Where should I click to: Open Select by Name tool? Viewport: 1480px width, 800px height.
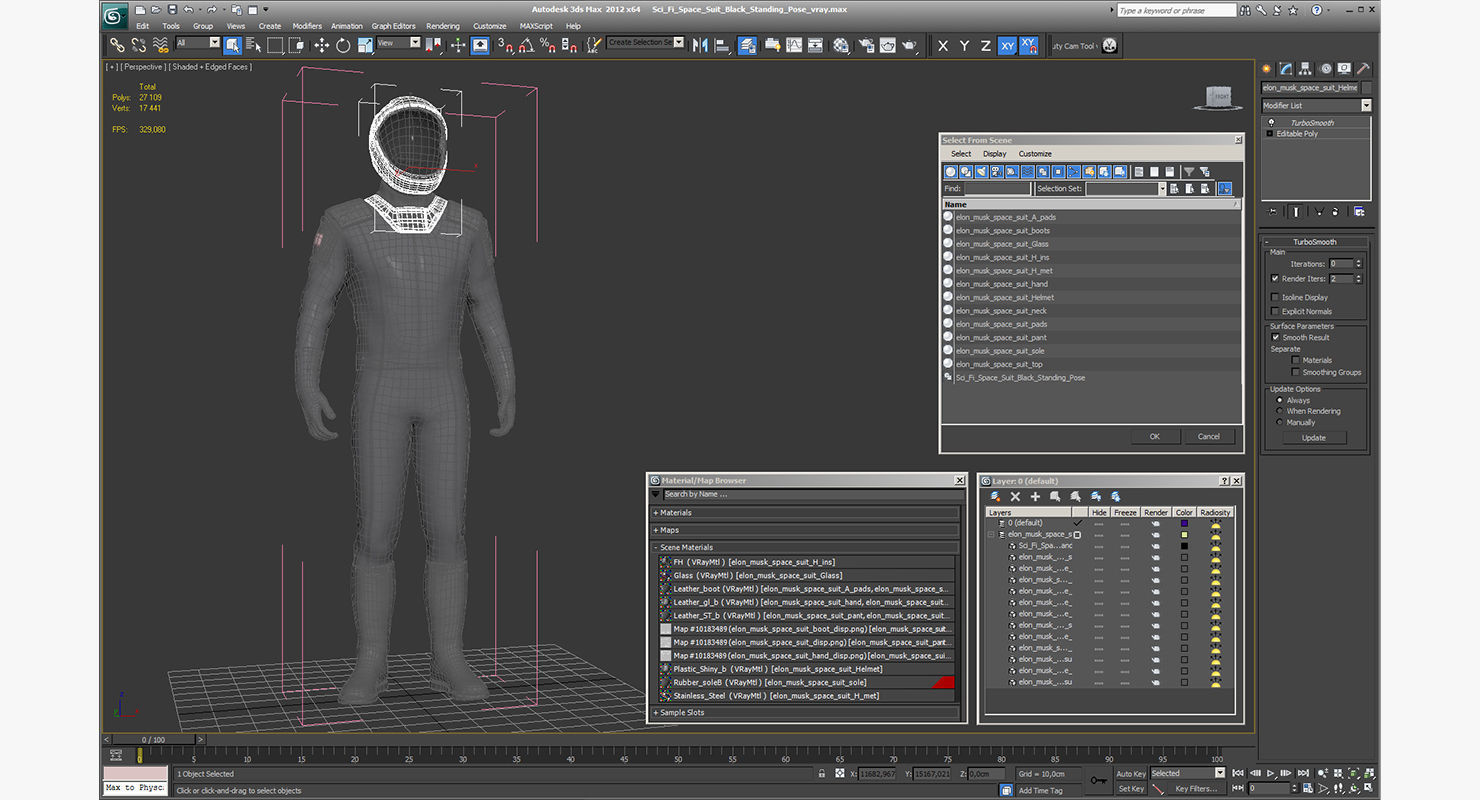tap(253, 45)
